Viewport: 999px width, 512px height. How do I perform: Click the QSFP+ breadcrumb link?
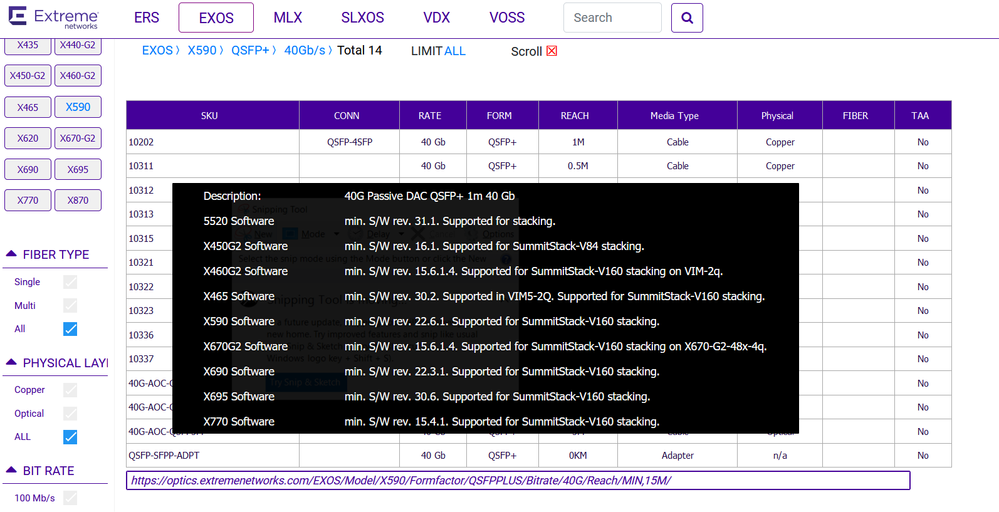click(x=250, y=50)
